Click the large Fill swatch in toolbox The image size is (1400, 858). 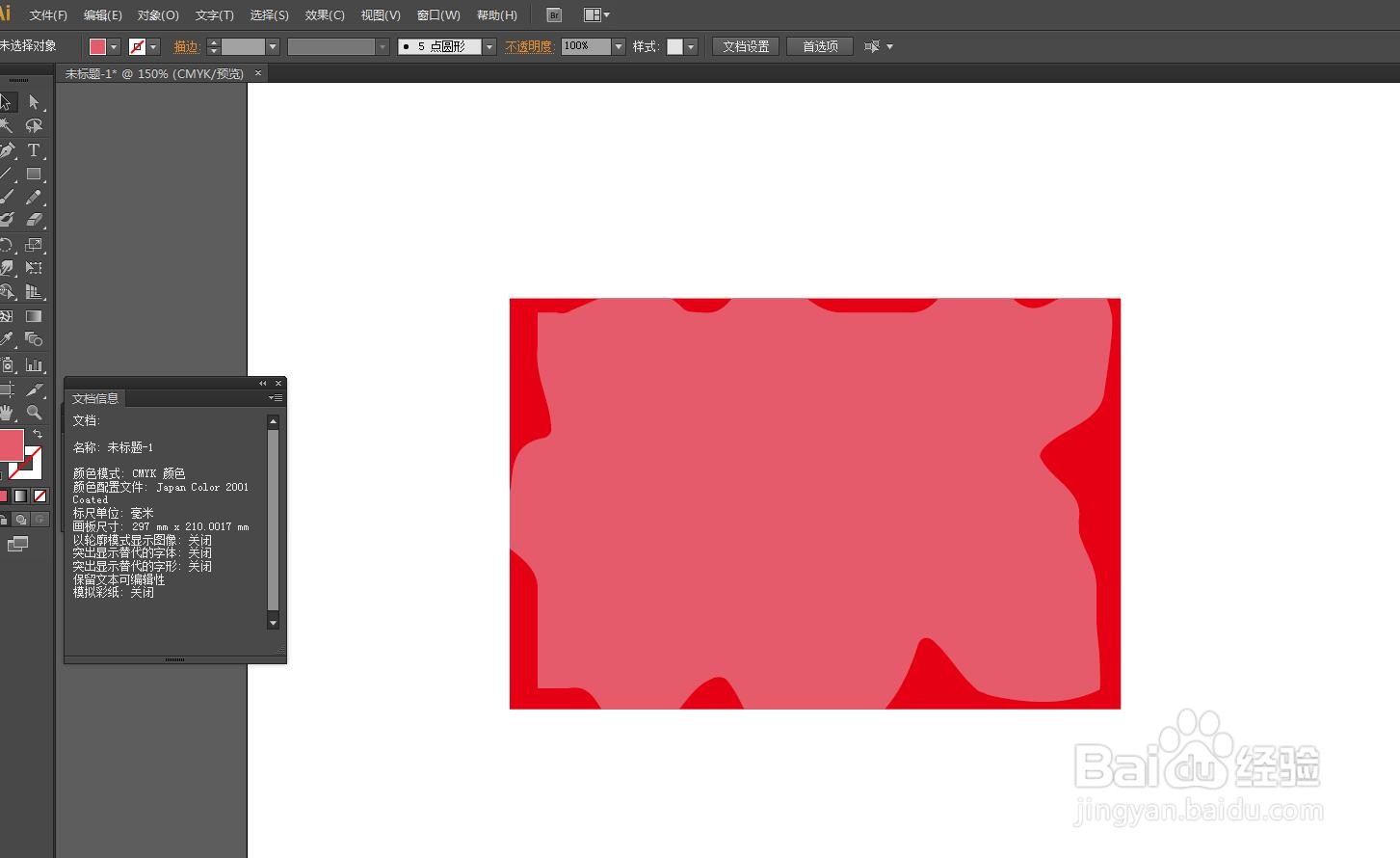click(11, 445)
